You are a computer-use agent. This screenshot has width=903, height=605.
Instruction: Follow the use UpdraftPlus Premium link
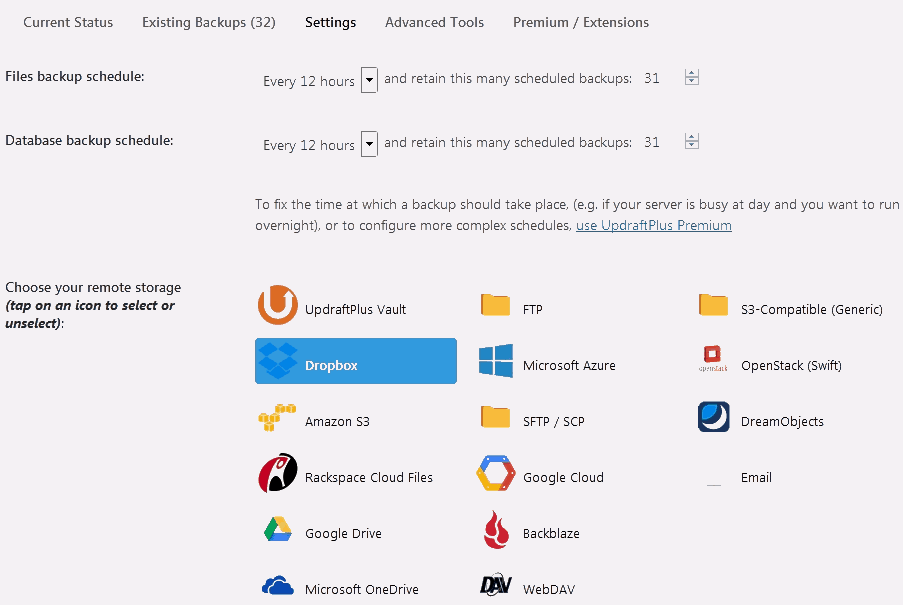point(654,225)
